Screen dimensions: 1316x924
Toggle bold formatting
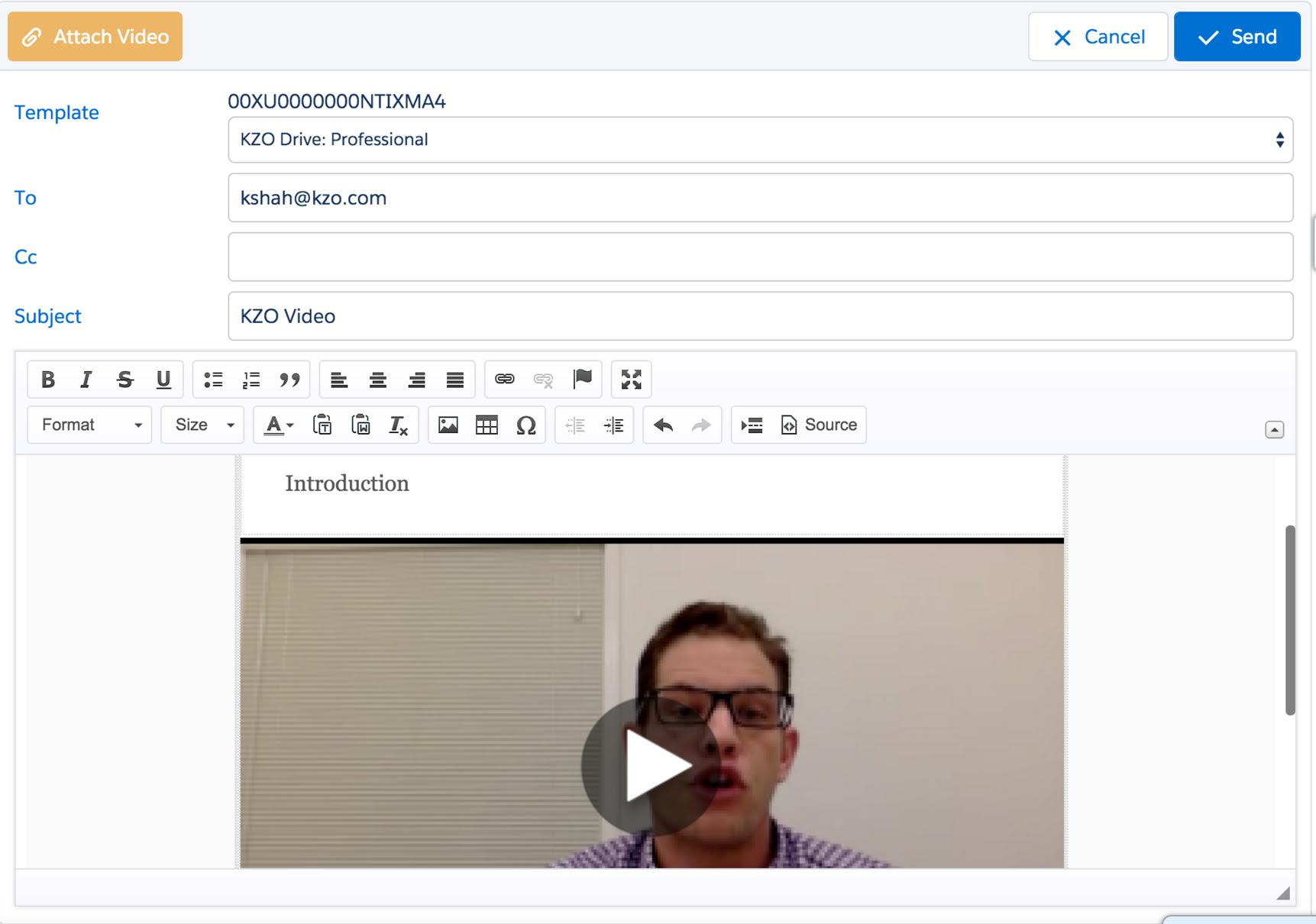[x=47, y=379]
